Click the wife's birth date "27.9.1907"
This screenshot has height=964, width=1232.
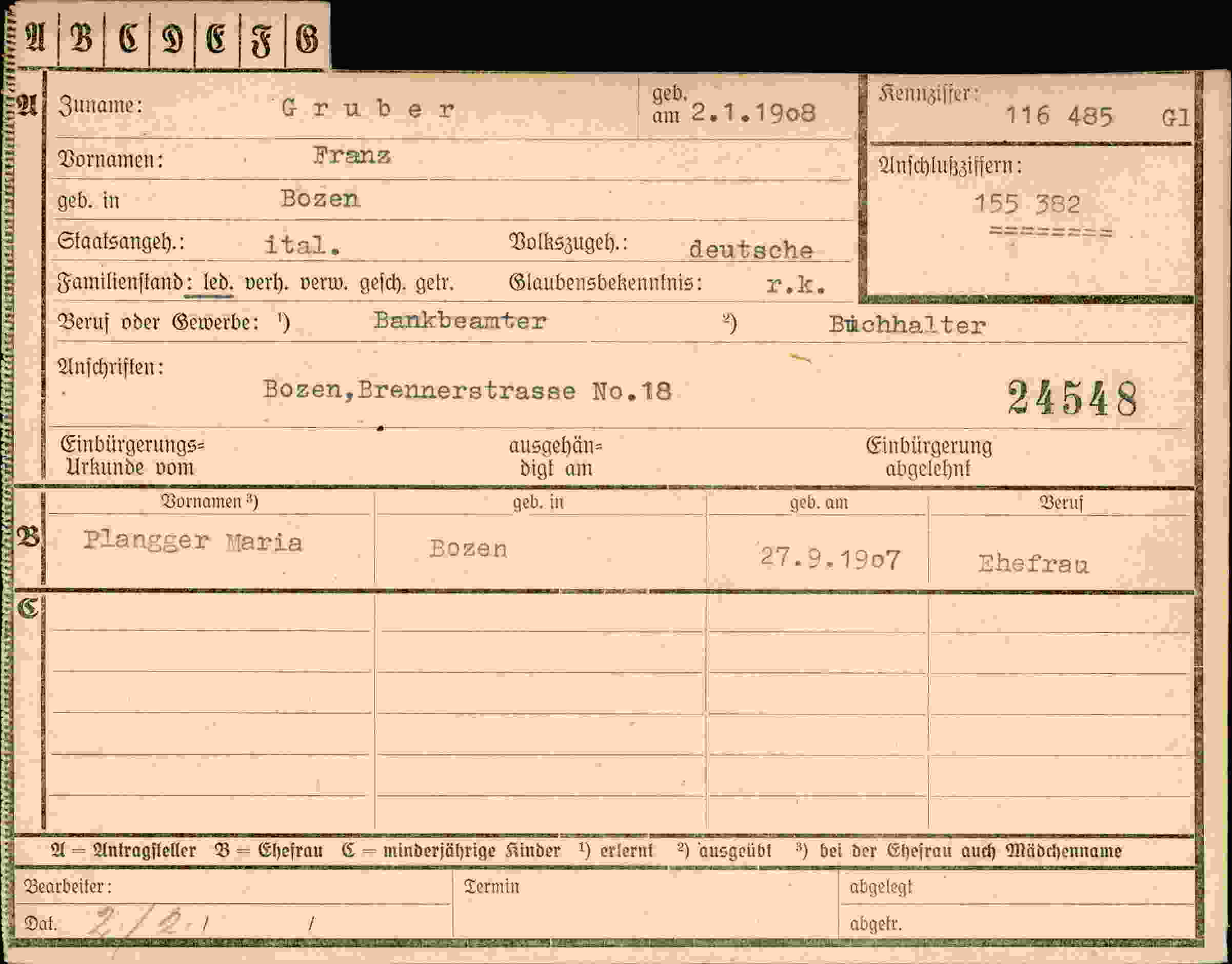coord(830,558)
